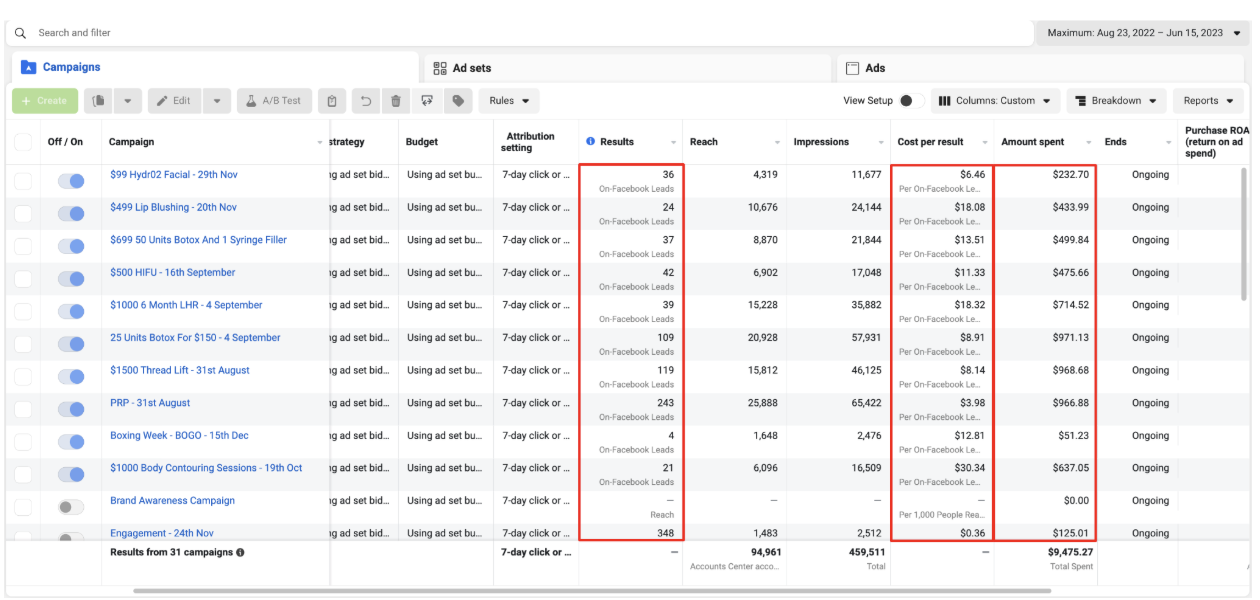Open the date range selector dropdown
This screenshot has width=1260, height=600.
(x=1143, y=33)
